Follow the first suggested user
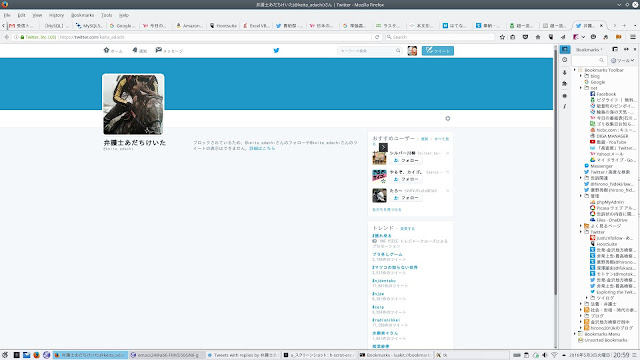The height and width of the screenshot is (360, 640). pyautogui.click(x=406, y=160)
